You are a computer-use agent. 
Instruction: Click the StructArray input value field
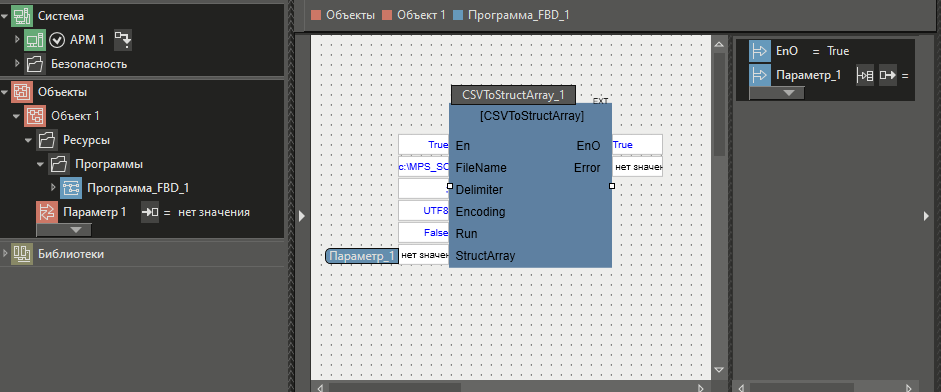tap(424, 255)
